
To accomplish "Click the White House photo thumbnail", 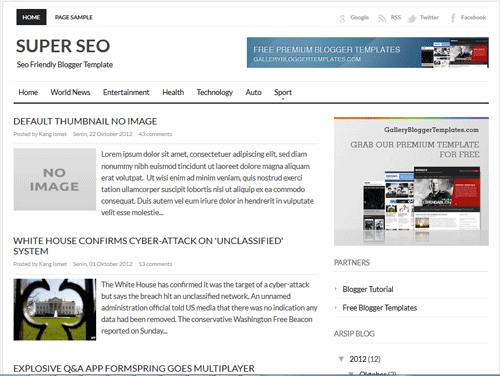I will click(x=55, y=309).
